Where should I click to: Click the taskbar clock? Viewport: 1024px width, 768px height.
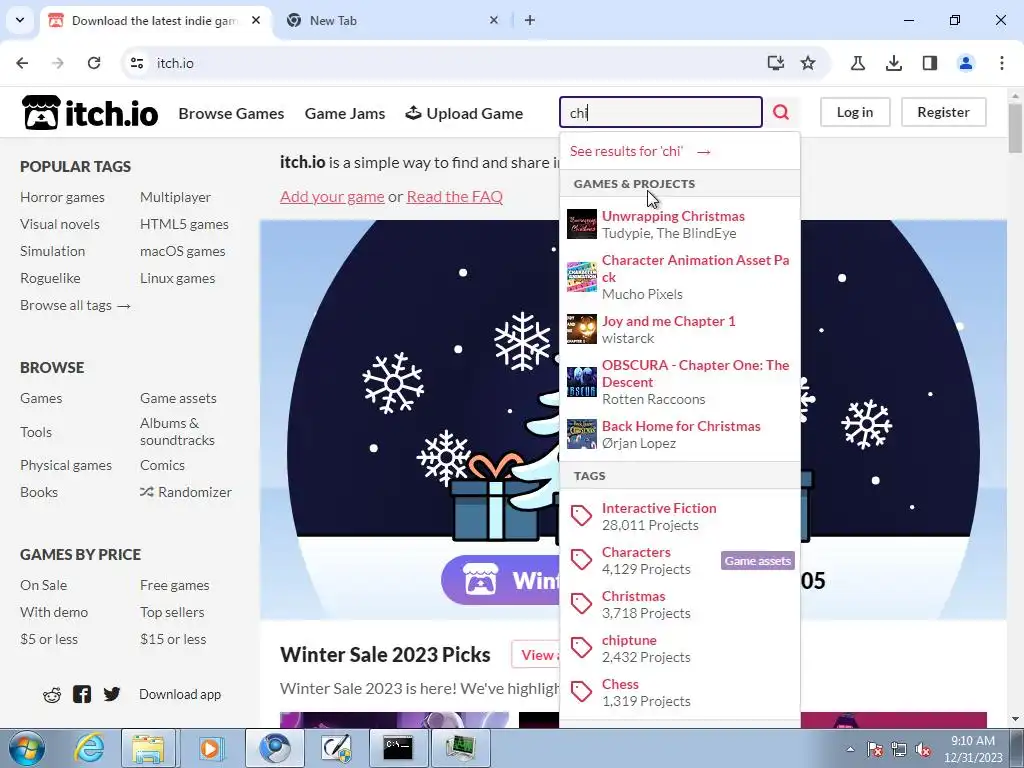(x=972, y=749)
